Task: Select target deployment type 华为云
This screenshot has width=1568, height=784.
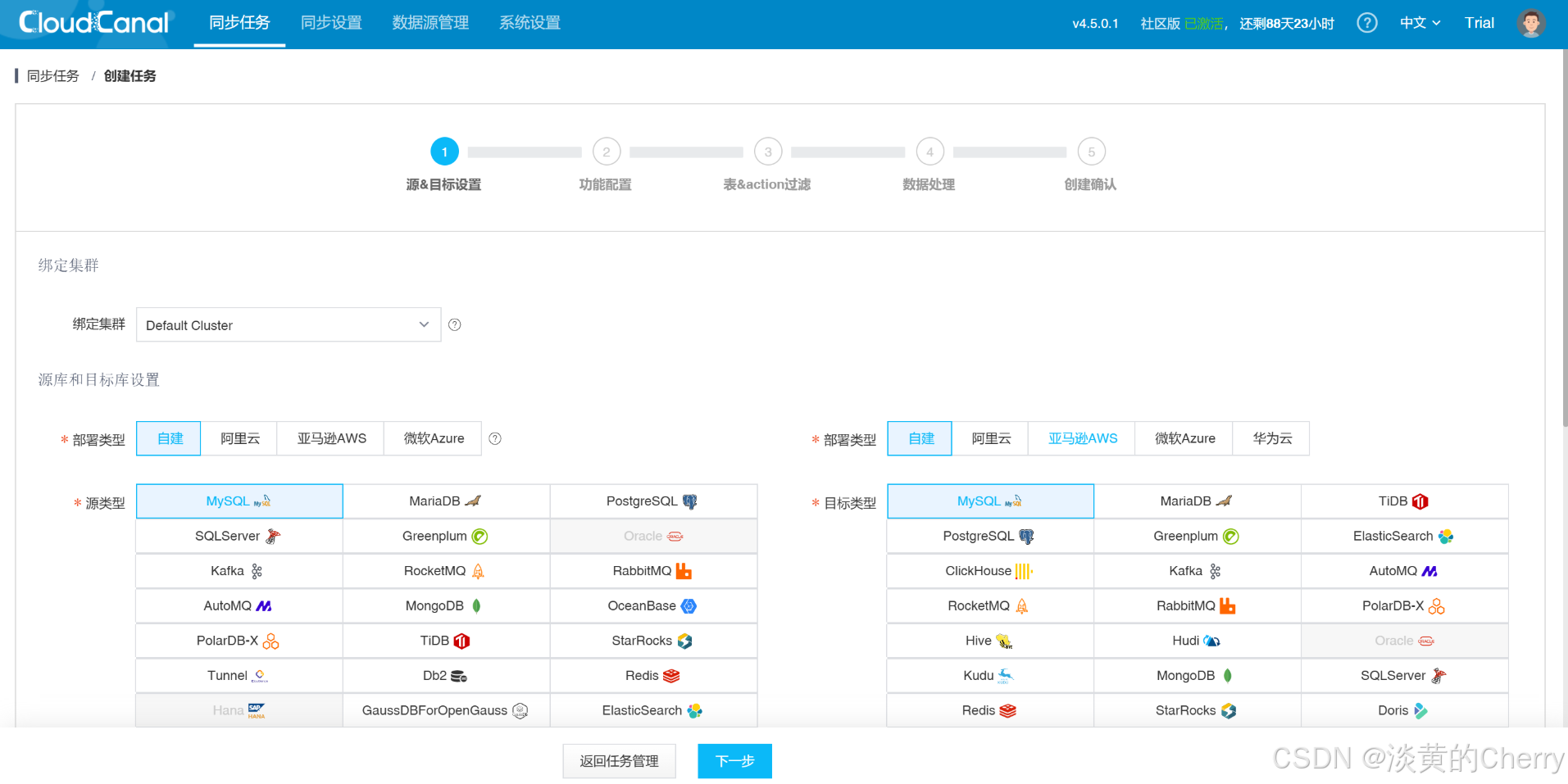Action: tap(1272, 439)
